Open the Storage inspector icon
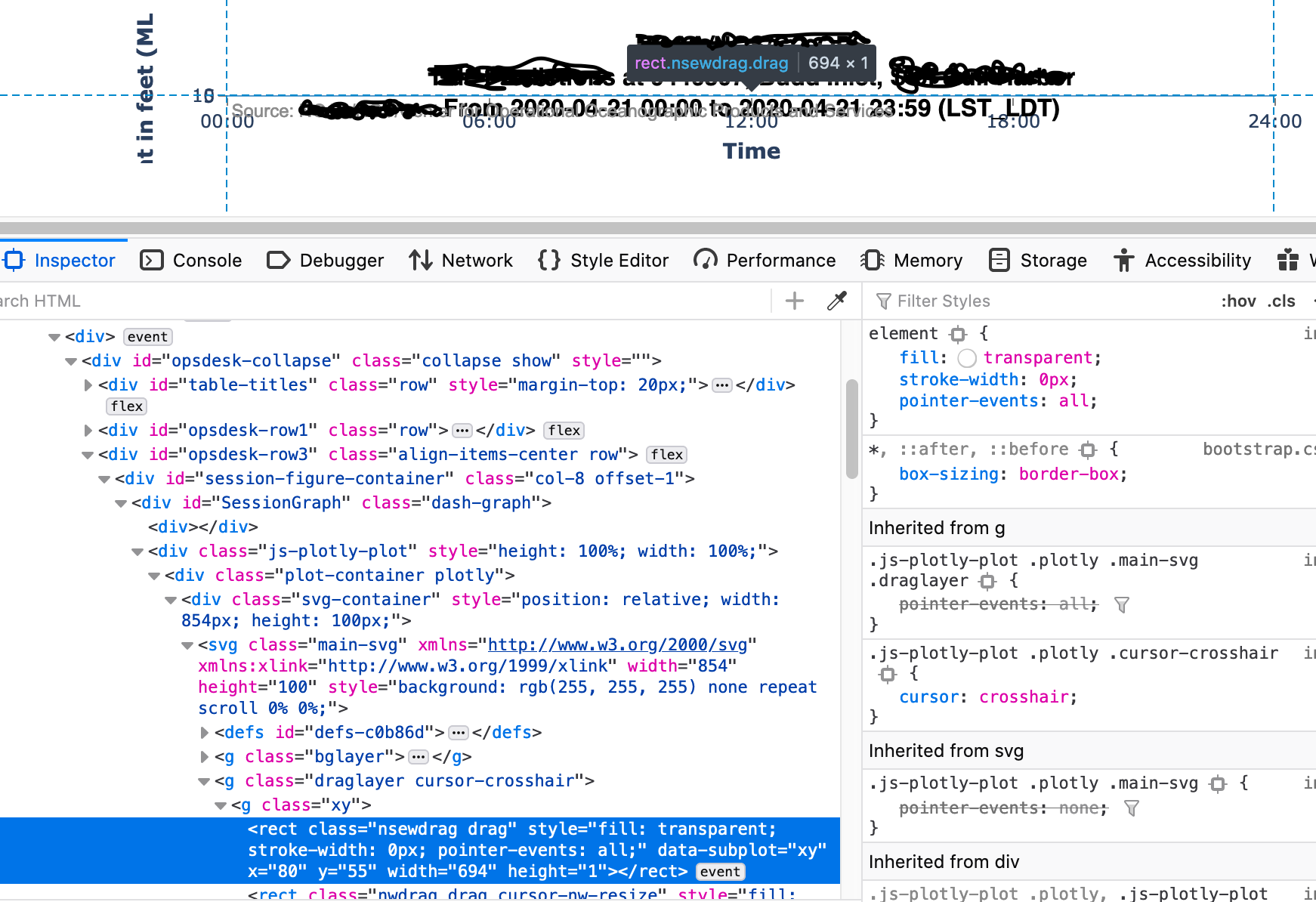The image size is (1316, 902). click(999, 260)
